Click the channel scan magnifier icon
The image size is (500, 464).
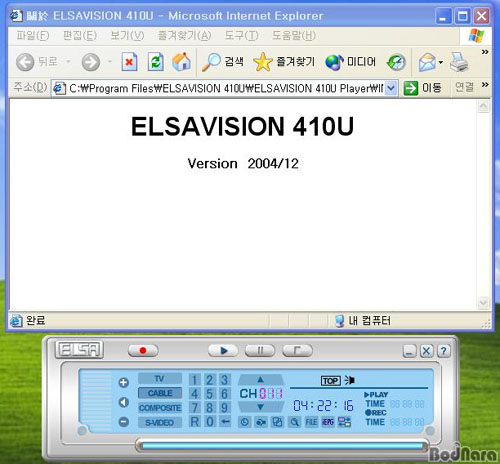tap(294, 422)
